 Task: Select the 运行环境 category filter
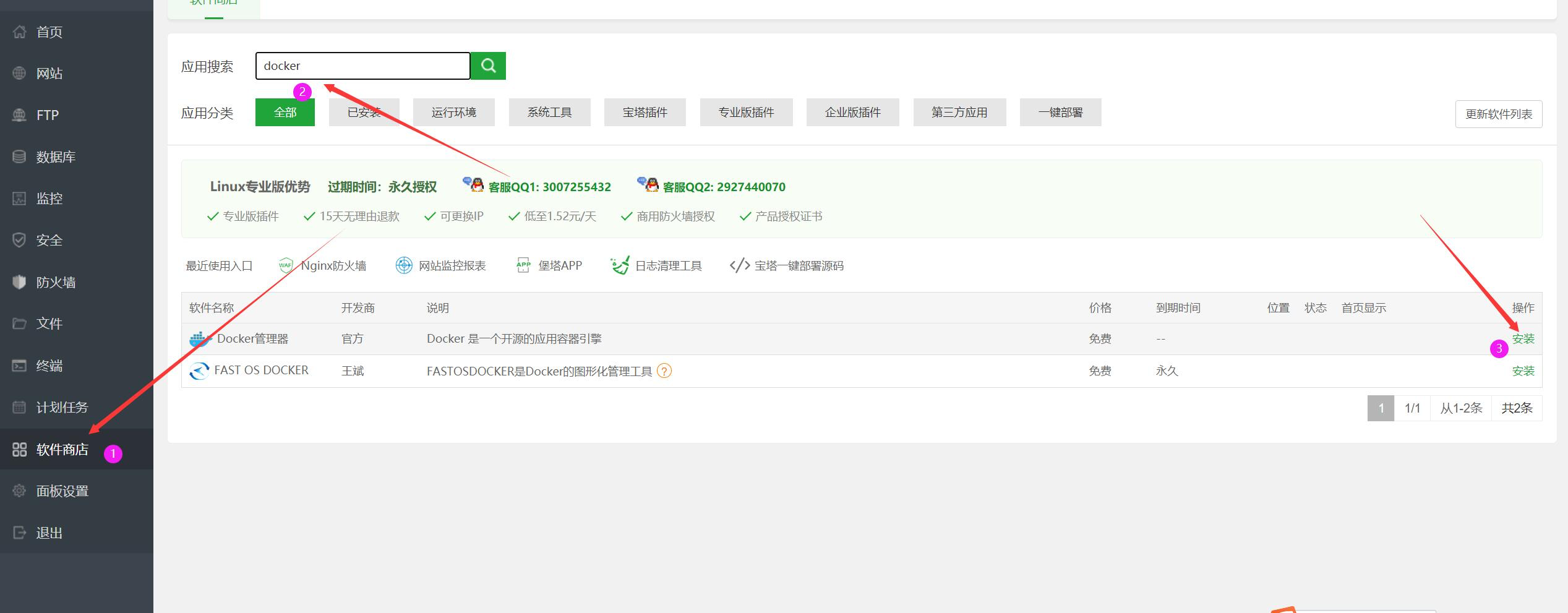click(454, 112)
